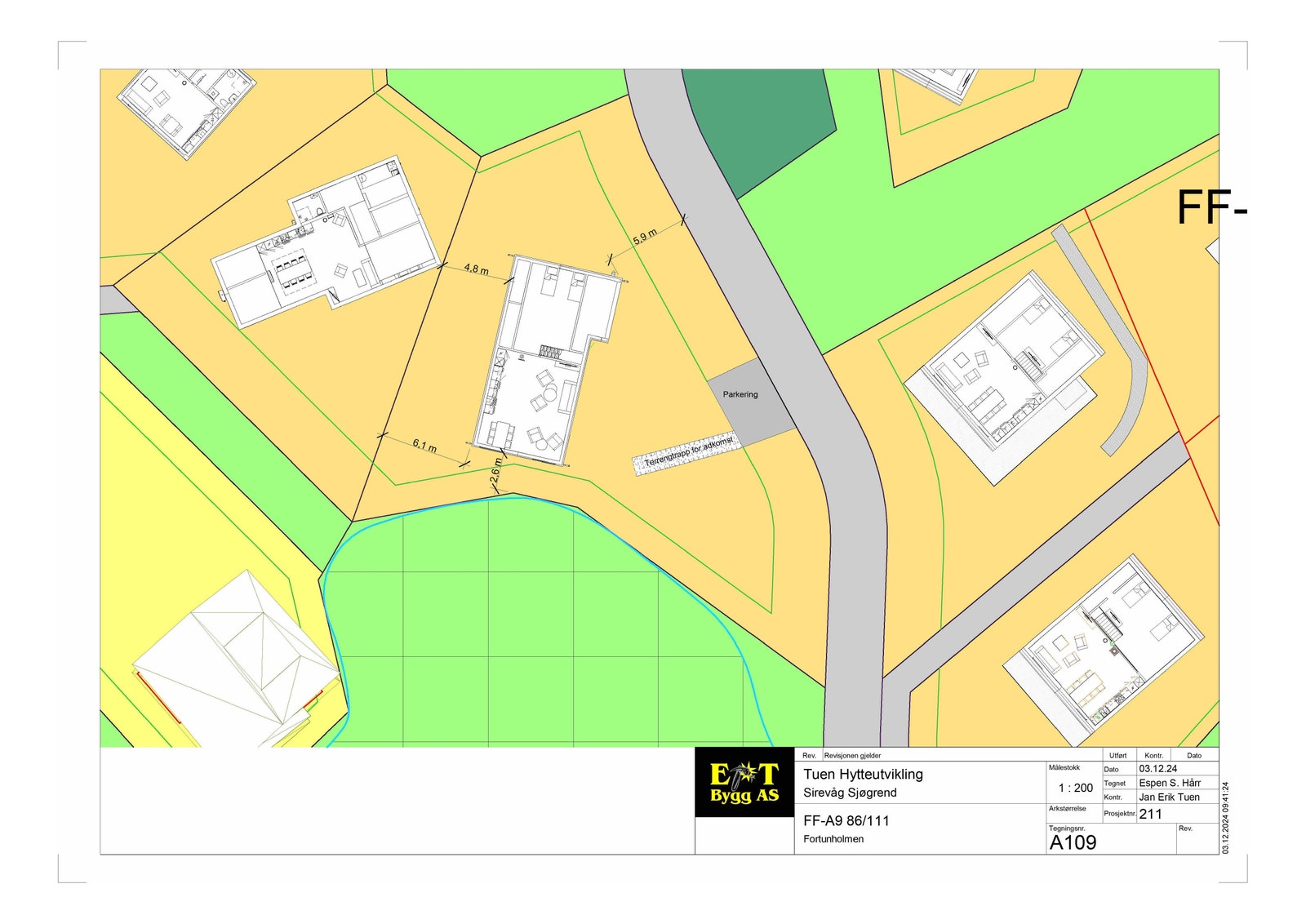Click the "Terrengtrapp for adkomst" label
1306x924 pixels.
pyautogui.click(x=688, y=451)
